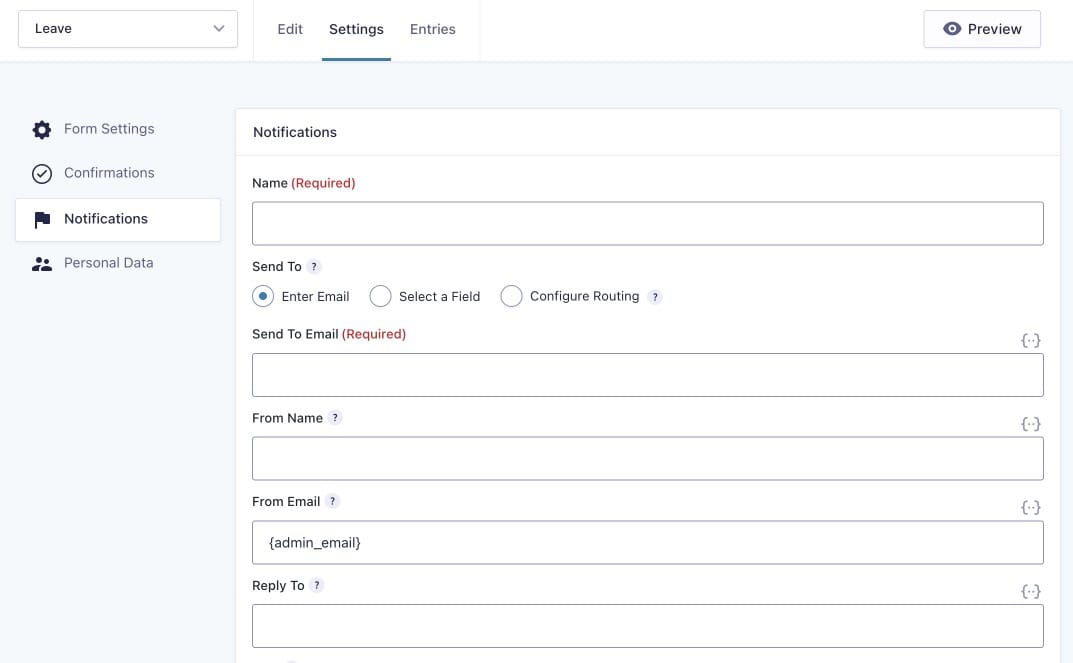Image resolution: width=1073 pixels, height=663 pixels.
Task: Click the Notifications flag icon
Action: click(x=42, y=220)
